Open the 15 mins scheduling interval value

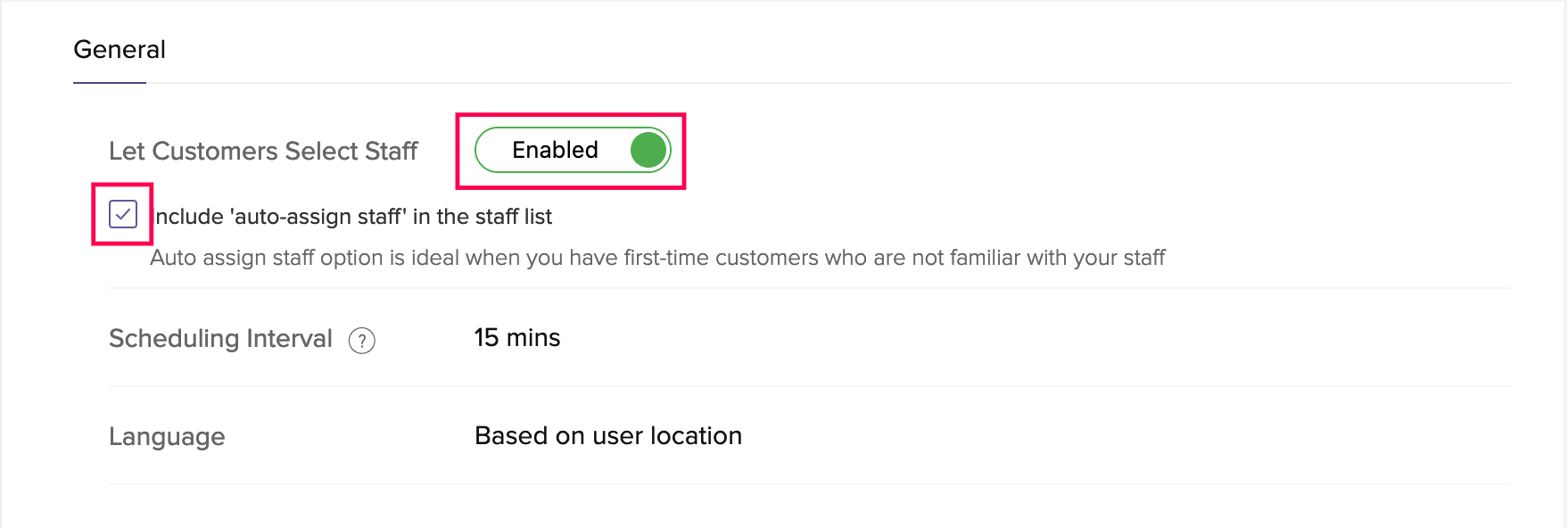[x=517, y=337]
